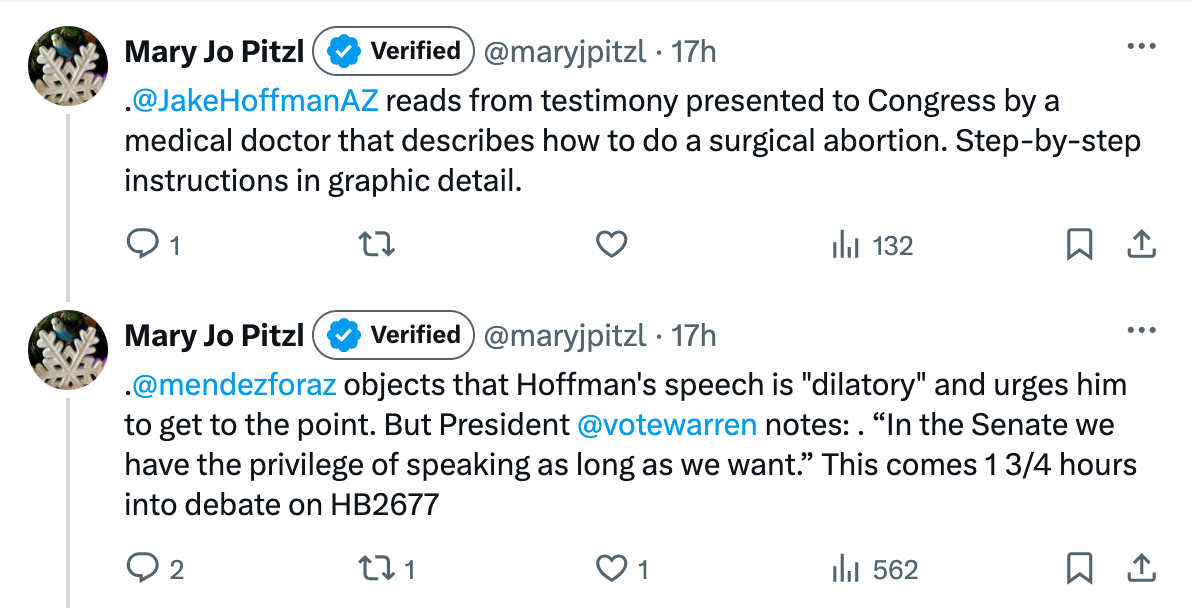Reply to the JakeHoffmanAZ testimony tweet
The height and width of the screenshot is (608, 1192).
click(x=146, y=245)
